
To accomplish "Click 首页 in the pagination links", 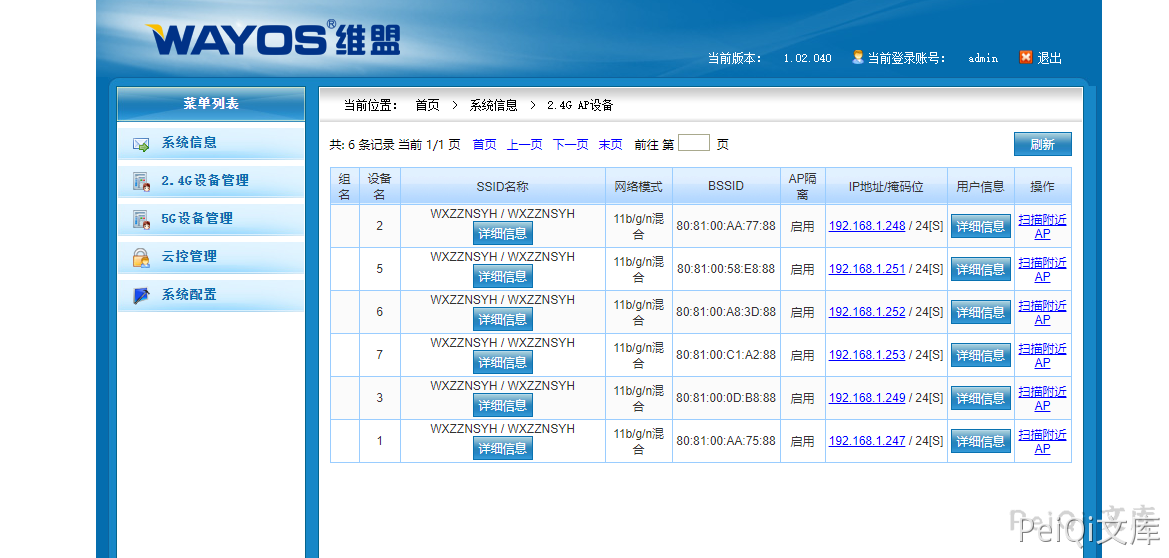I will (484, 145).
